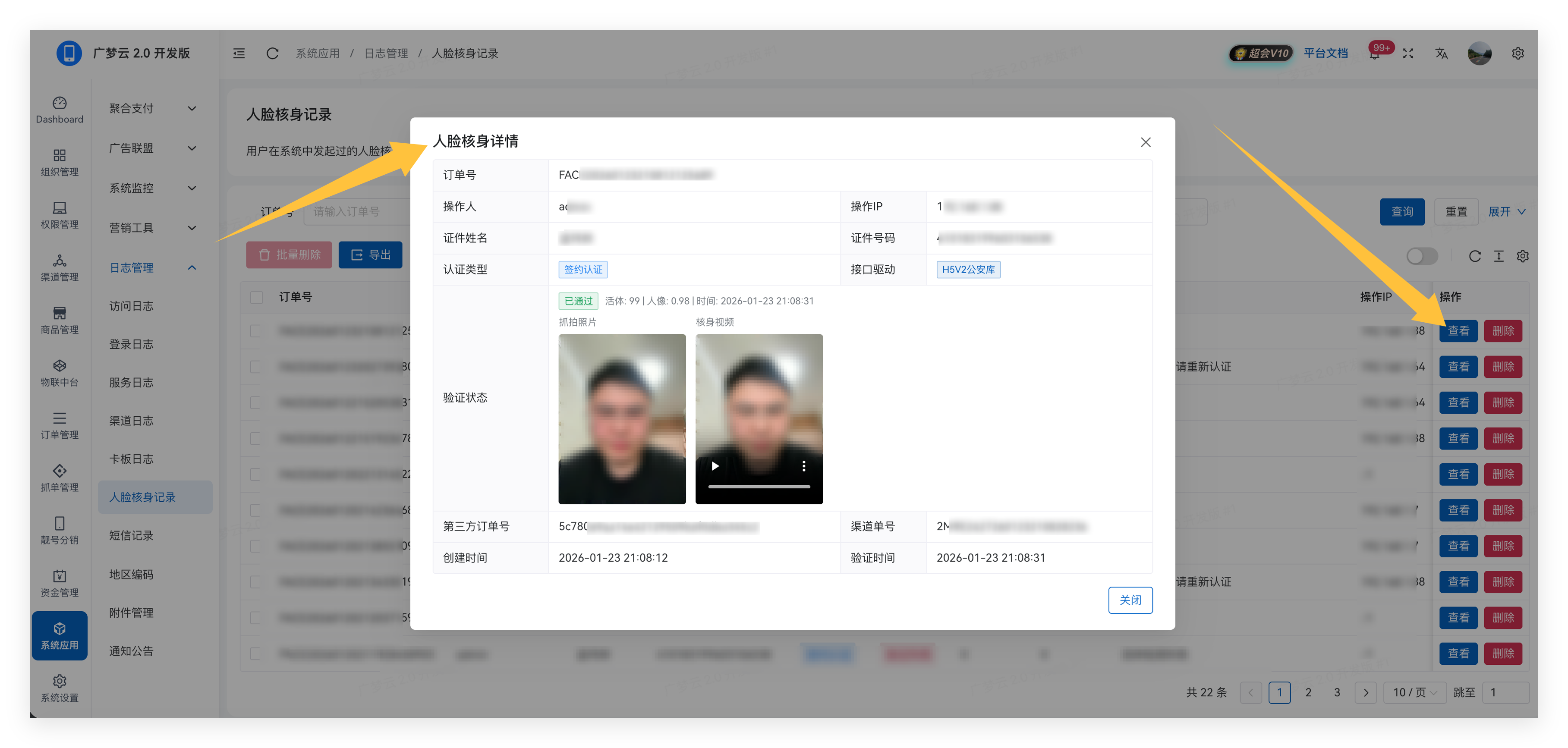Open the table column settings gear
Viewport: 1568px width, 748px height.
tap(1522, 256)
